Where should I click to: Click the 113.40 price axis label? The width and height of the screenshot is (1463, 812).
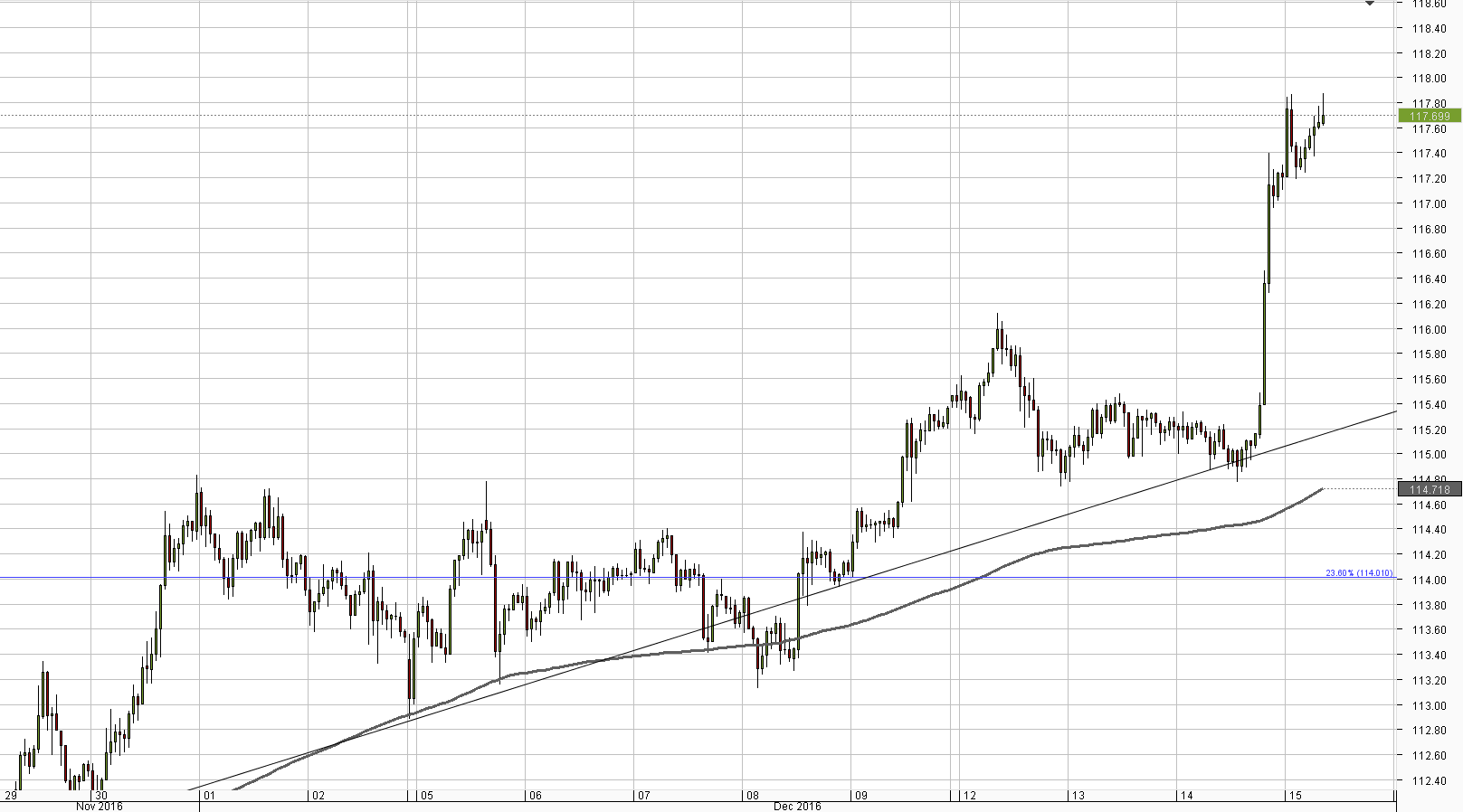point(1429,656)
